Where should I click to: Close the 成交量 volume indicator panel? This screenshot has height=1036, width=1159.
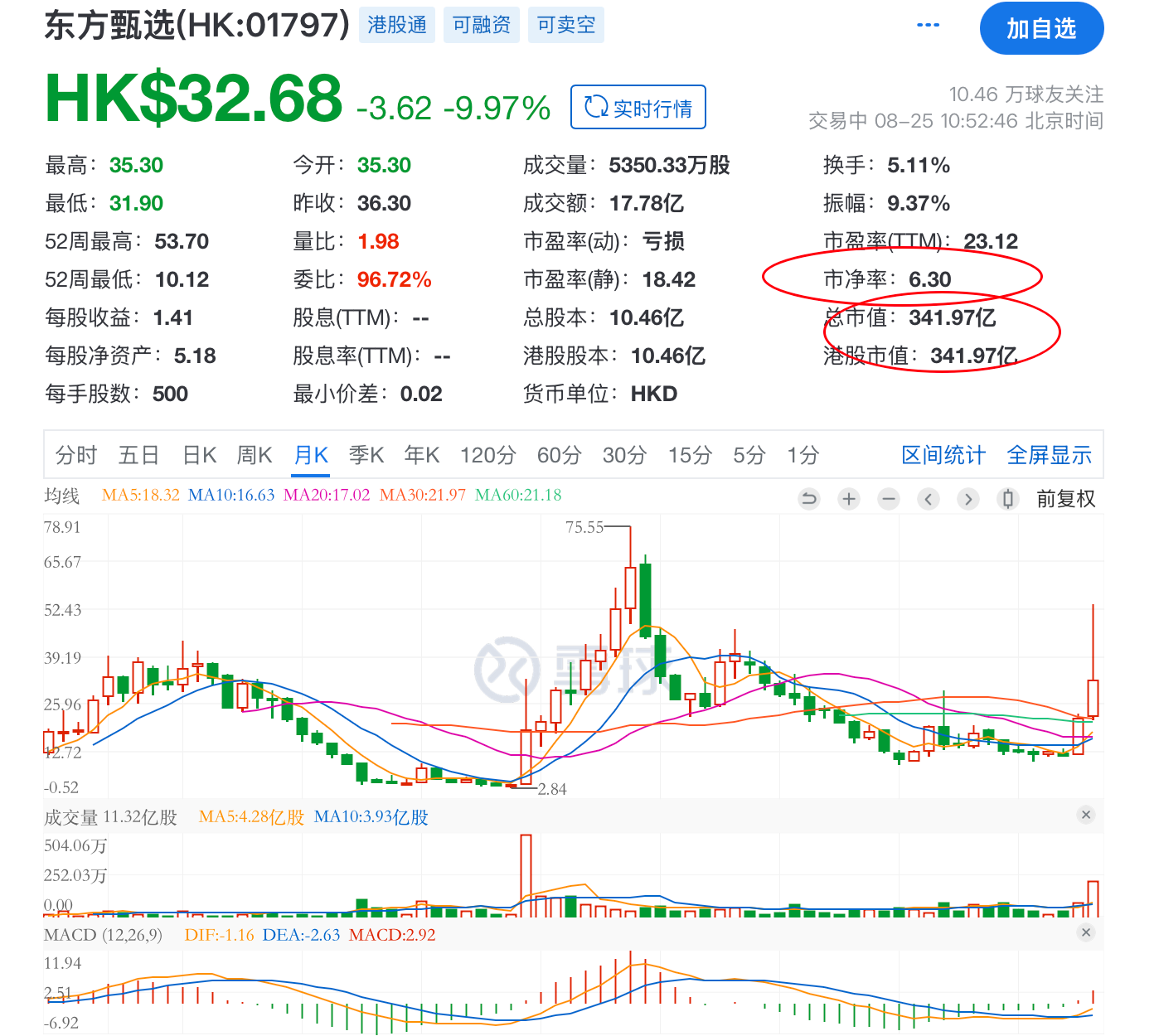(x=1086, y=815)
